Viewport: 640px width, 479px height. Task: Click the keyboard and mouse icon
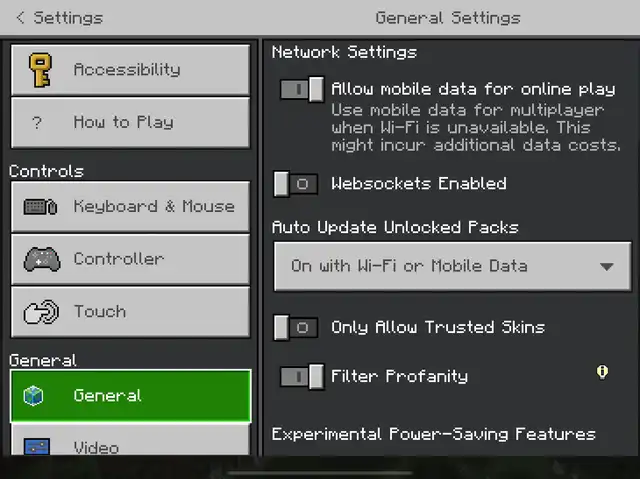pos(40,206)
